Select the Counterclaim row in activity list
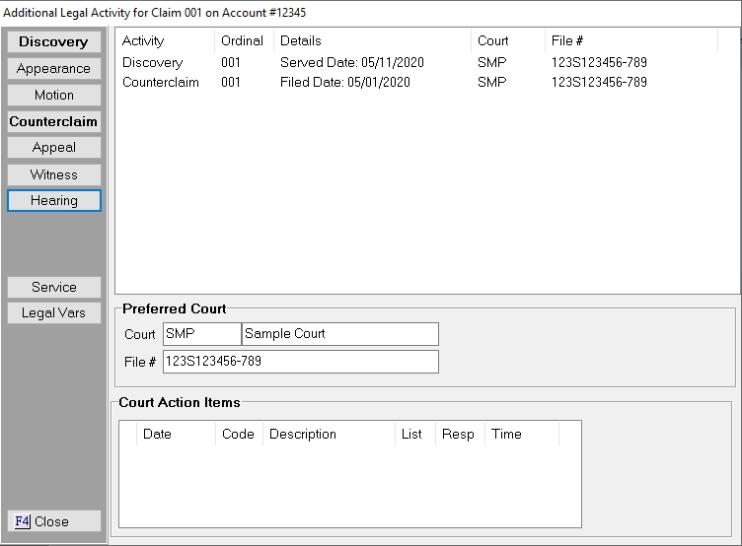 [x=160, y=81]
